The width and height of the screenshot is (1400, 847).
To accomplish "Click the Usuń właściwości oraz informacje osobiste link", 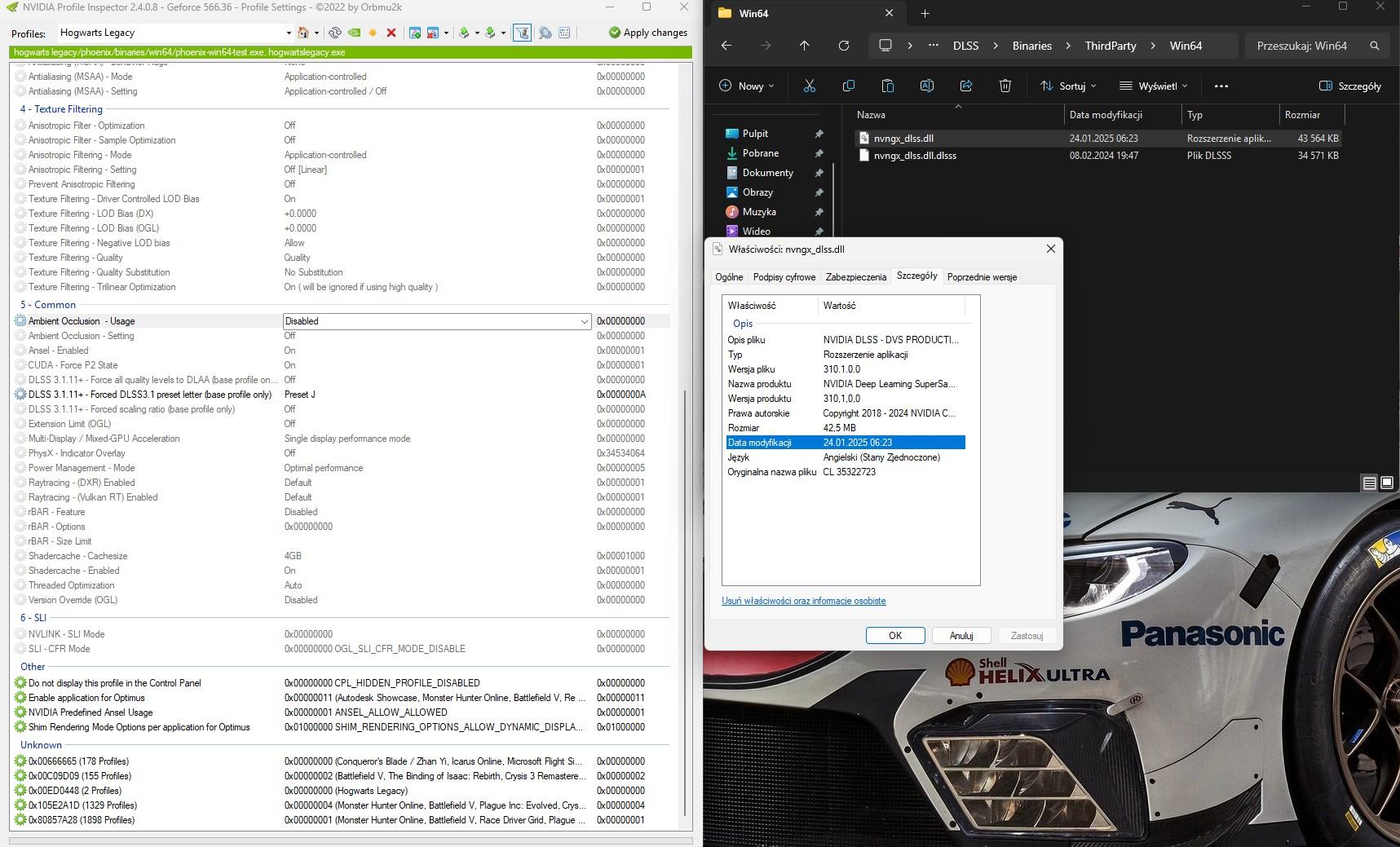I will point(803,601).
